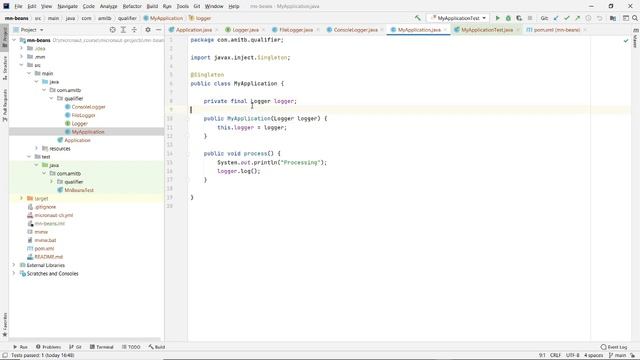The image size is (640, 360).
Task: Switch to the Logger.java tab
Action: [245, 30]
